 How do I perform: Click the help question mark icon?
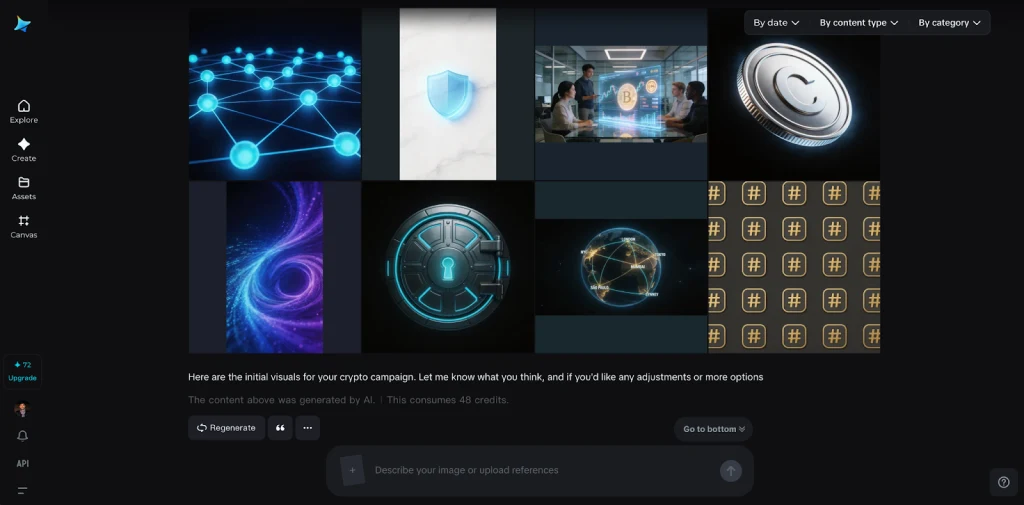(1004, 482)
